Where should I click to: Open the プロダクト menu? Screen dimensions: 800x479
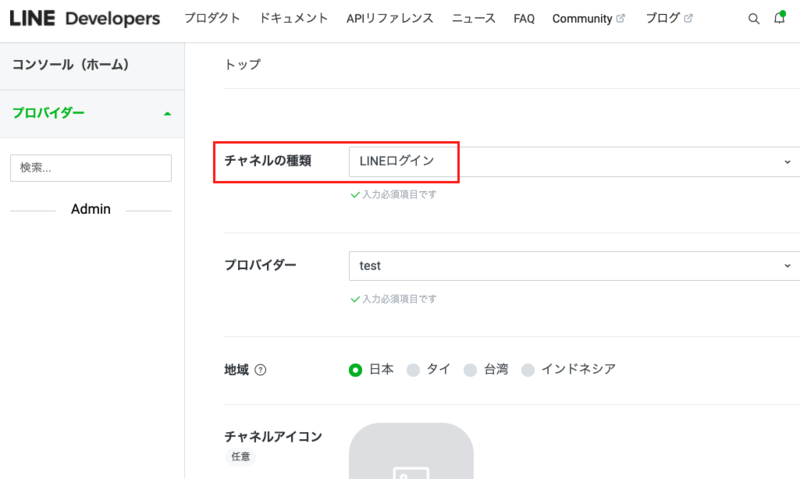pos(212,18)
